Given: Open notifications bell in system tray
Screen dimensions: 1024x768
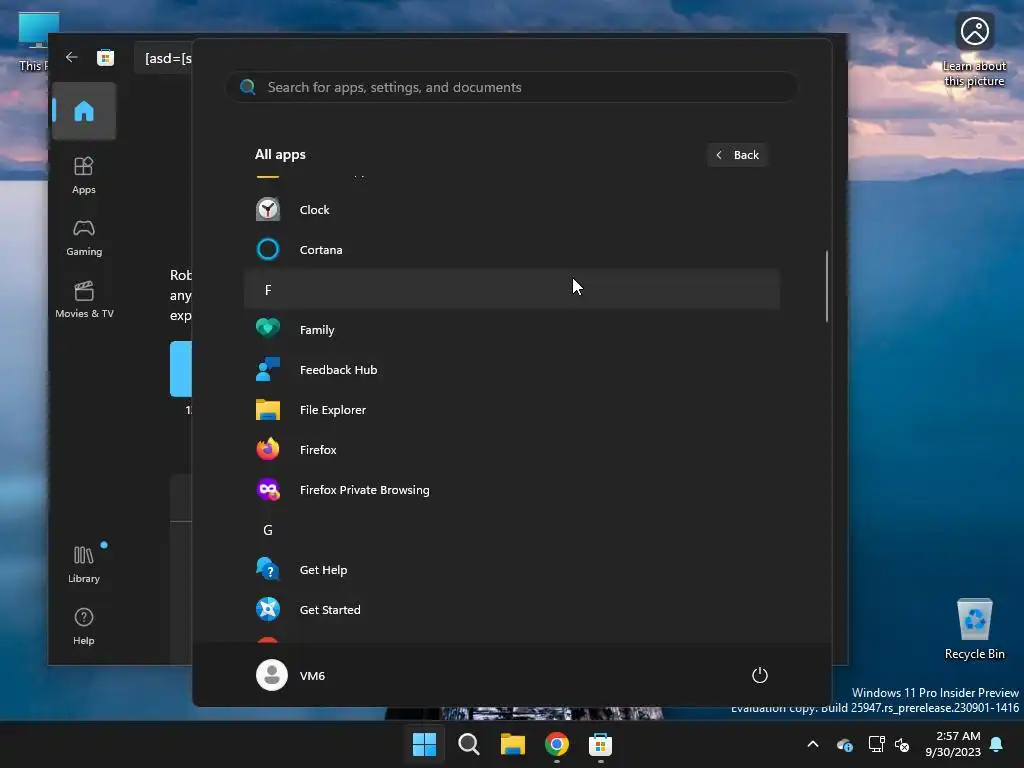Looking at the screenshot, I should tap(997, 744).
